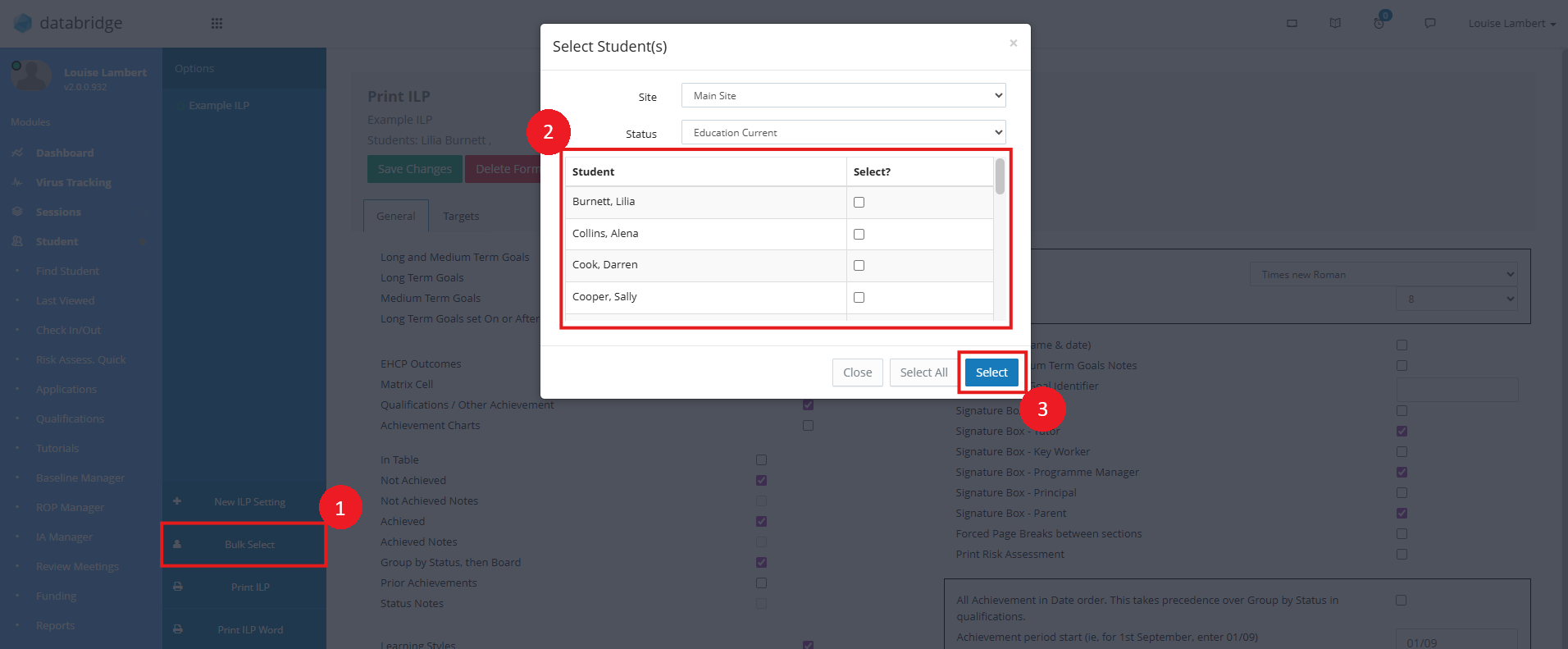Select the Collins, Alena checkbox

pyautogui.click(x=859, y=235)
